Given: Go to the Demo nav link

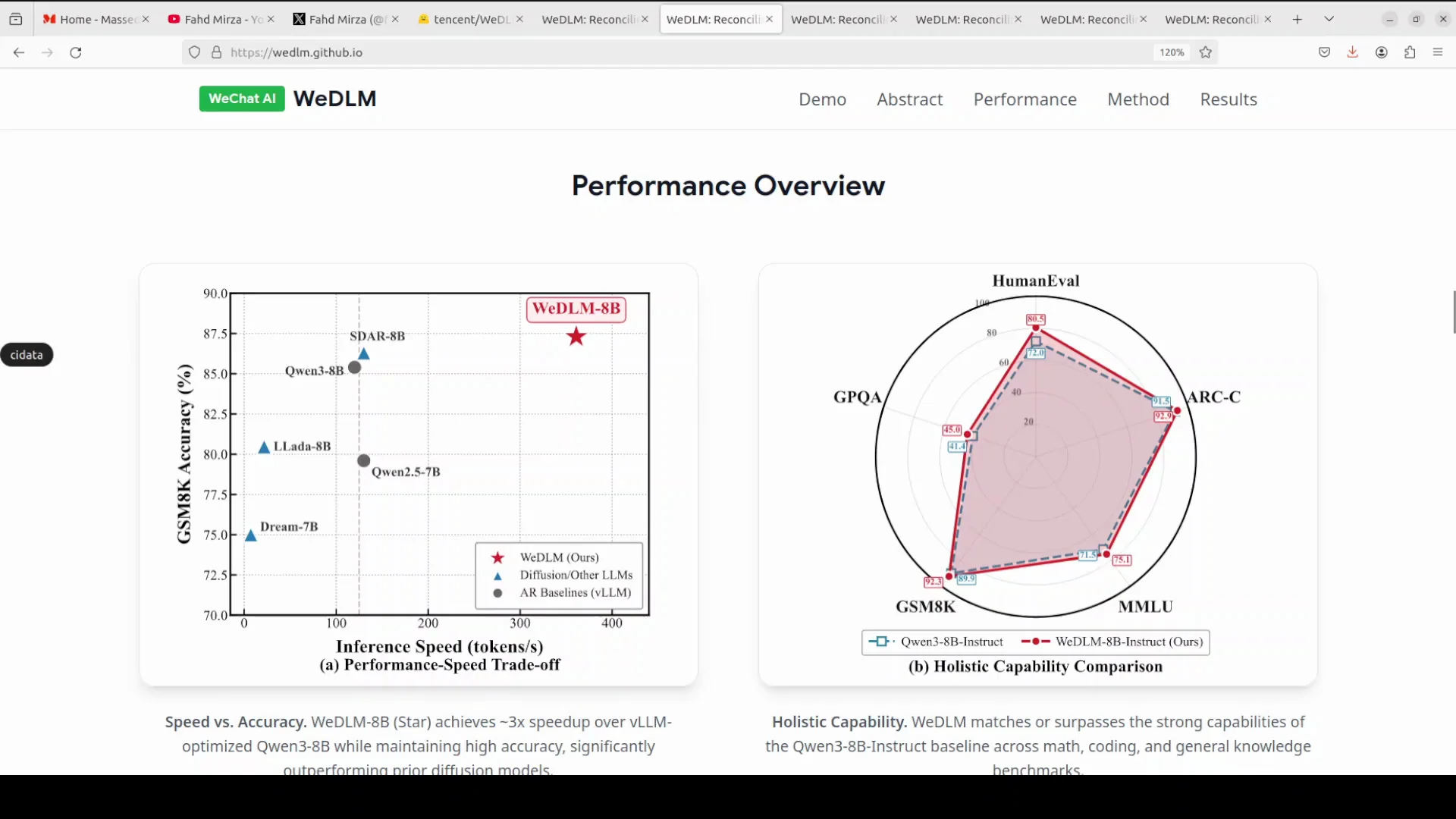Looking at the screenshot, I should pyautogui.click(x=822, y=99).
